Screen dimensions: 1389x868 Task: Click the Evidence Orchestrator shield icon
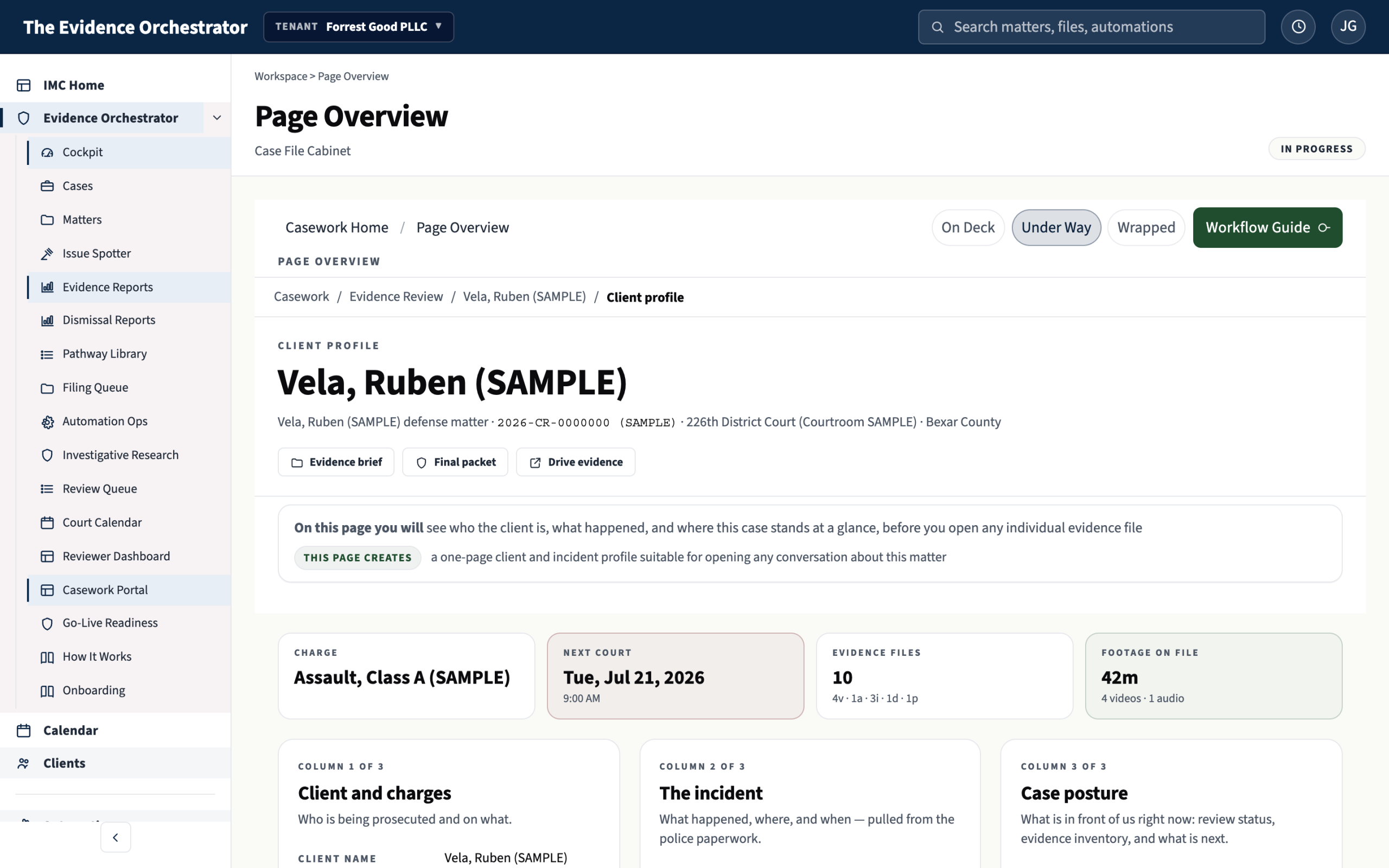coord(23,118)
